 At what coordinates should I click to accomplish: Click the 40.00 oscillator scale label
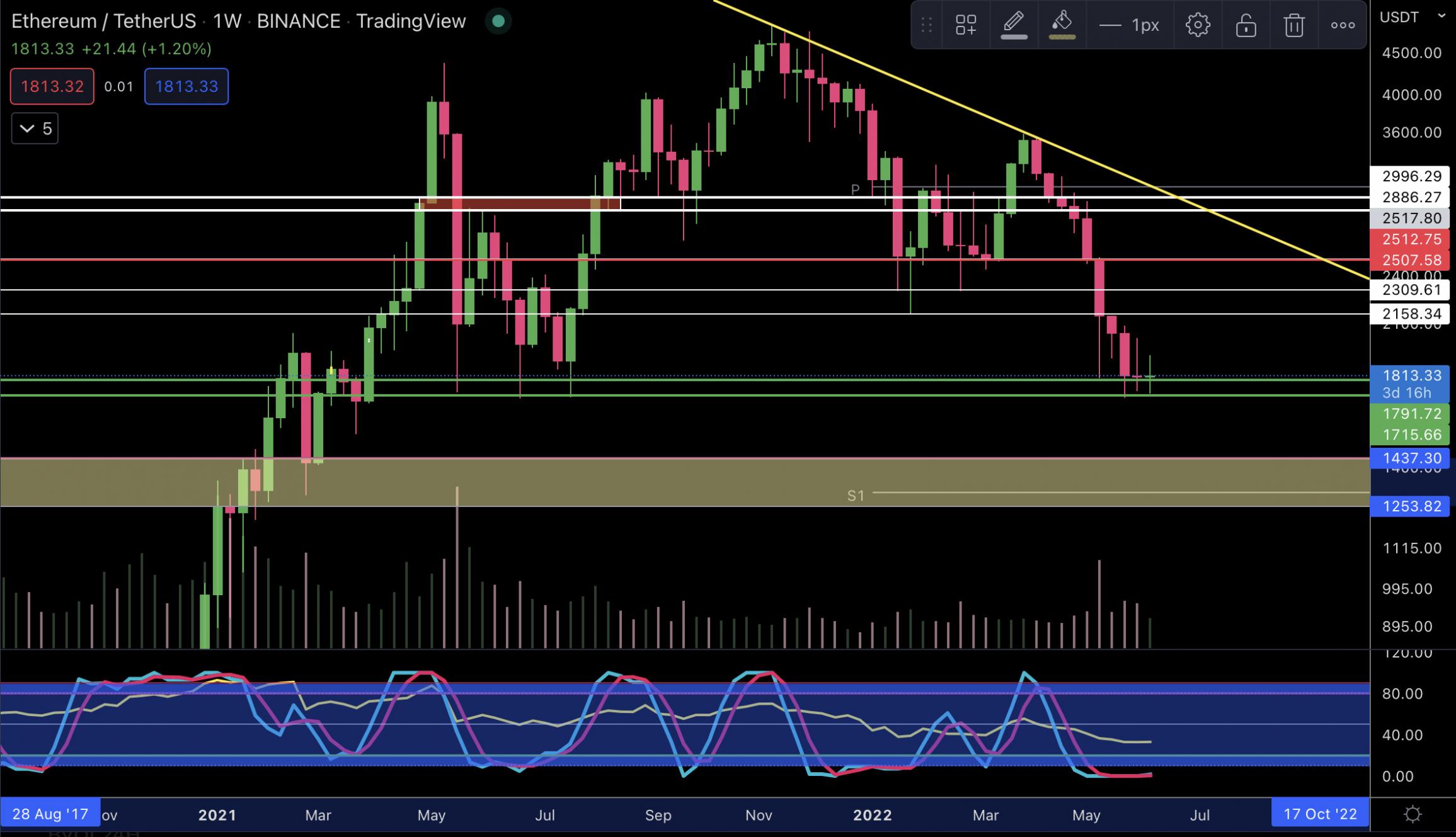(x=1401, y=736)
